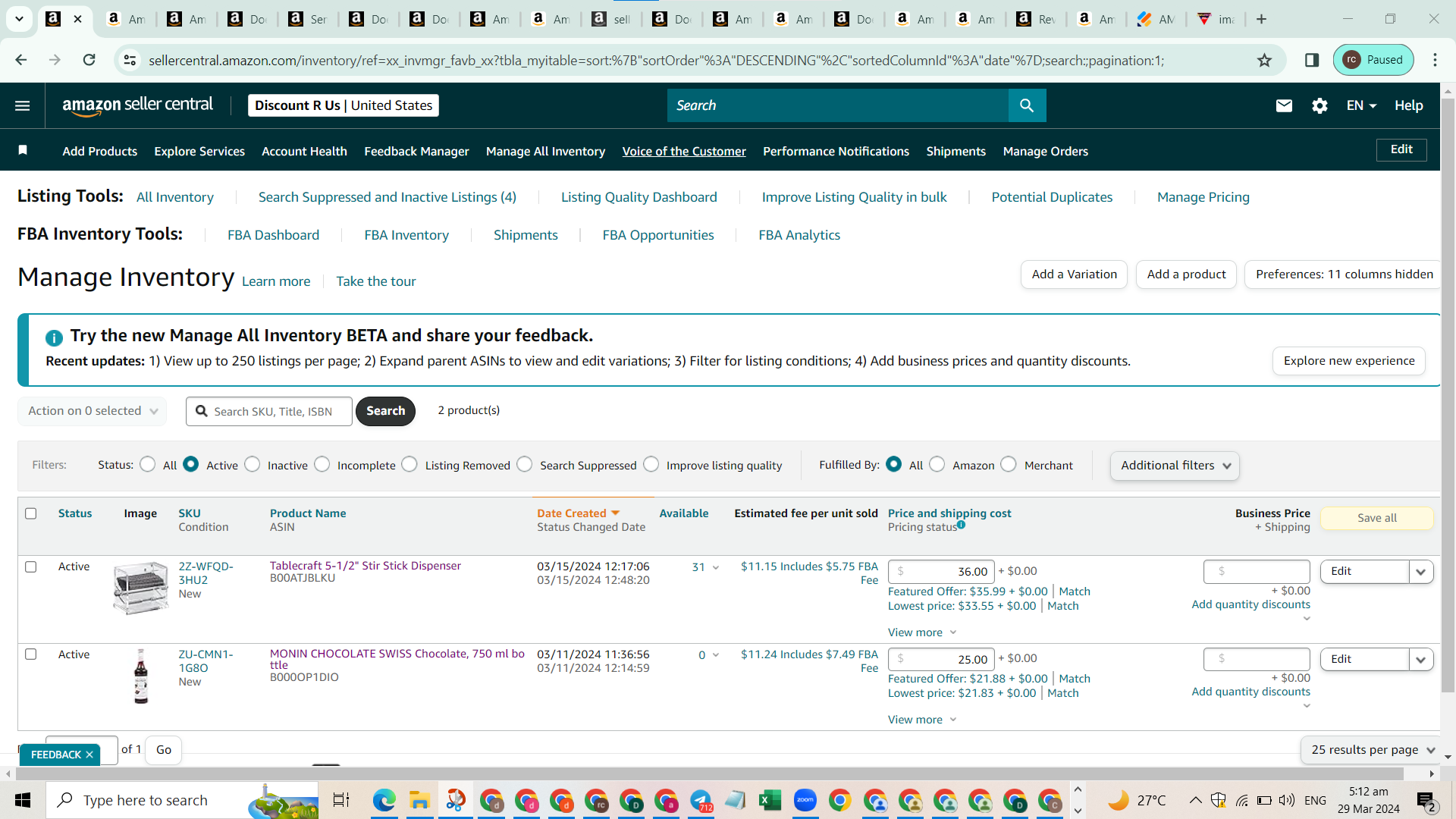Open Add Products in the favorites bar
The image size is (1456, 819).
(x=100, y=151)
